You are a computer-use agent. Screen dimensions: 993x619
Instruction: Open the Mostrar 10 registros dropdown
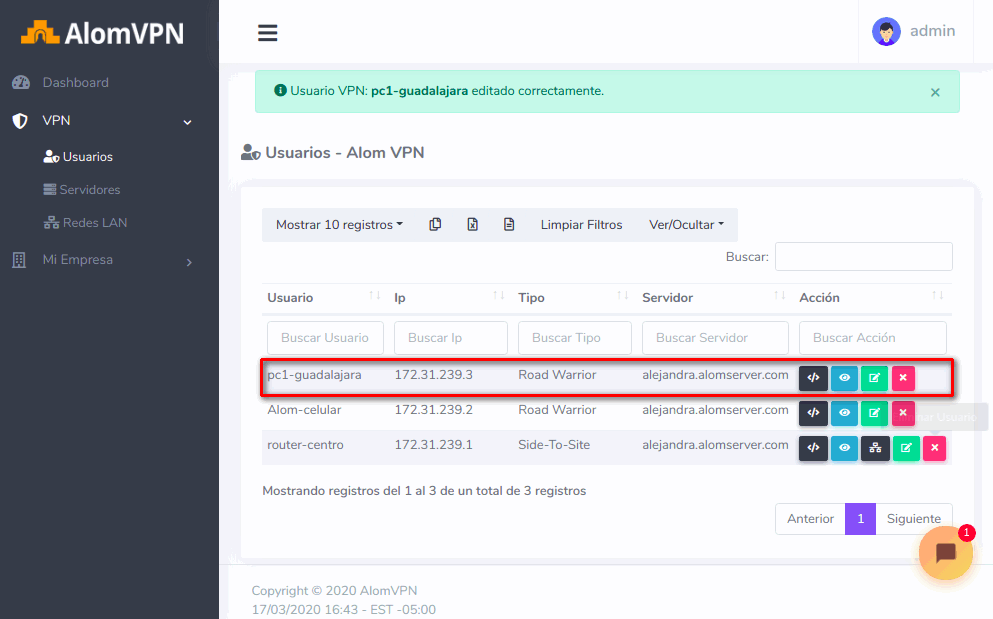point(339,225)
